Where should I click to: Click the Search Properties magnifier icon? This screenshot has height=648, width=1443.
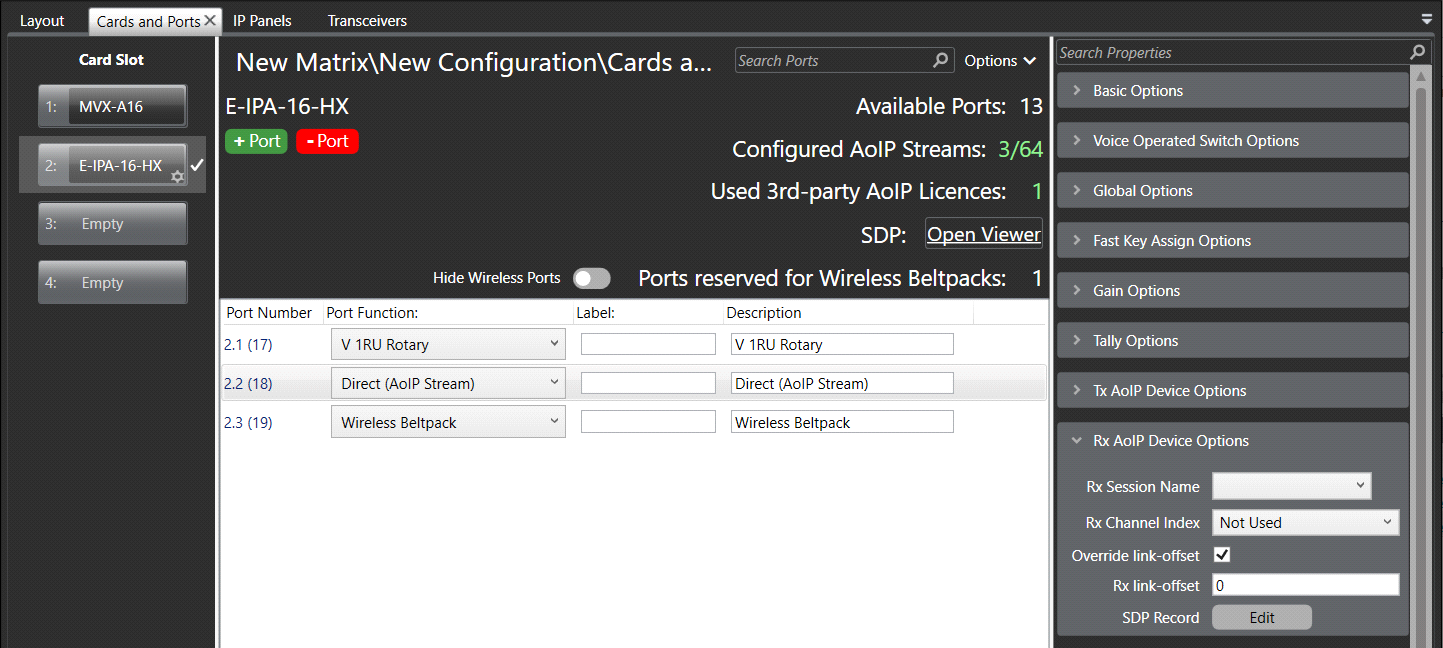tap(1417, 52)
